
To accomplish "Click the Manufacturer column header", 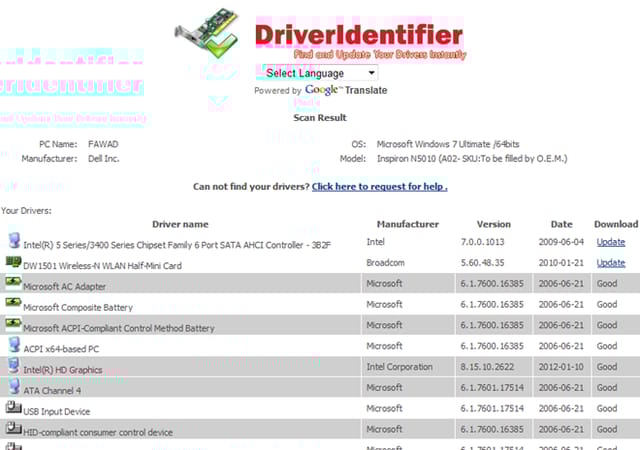I will pos(407,224).
